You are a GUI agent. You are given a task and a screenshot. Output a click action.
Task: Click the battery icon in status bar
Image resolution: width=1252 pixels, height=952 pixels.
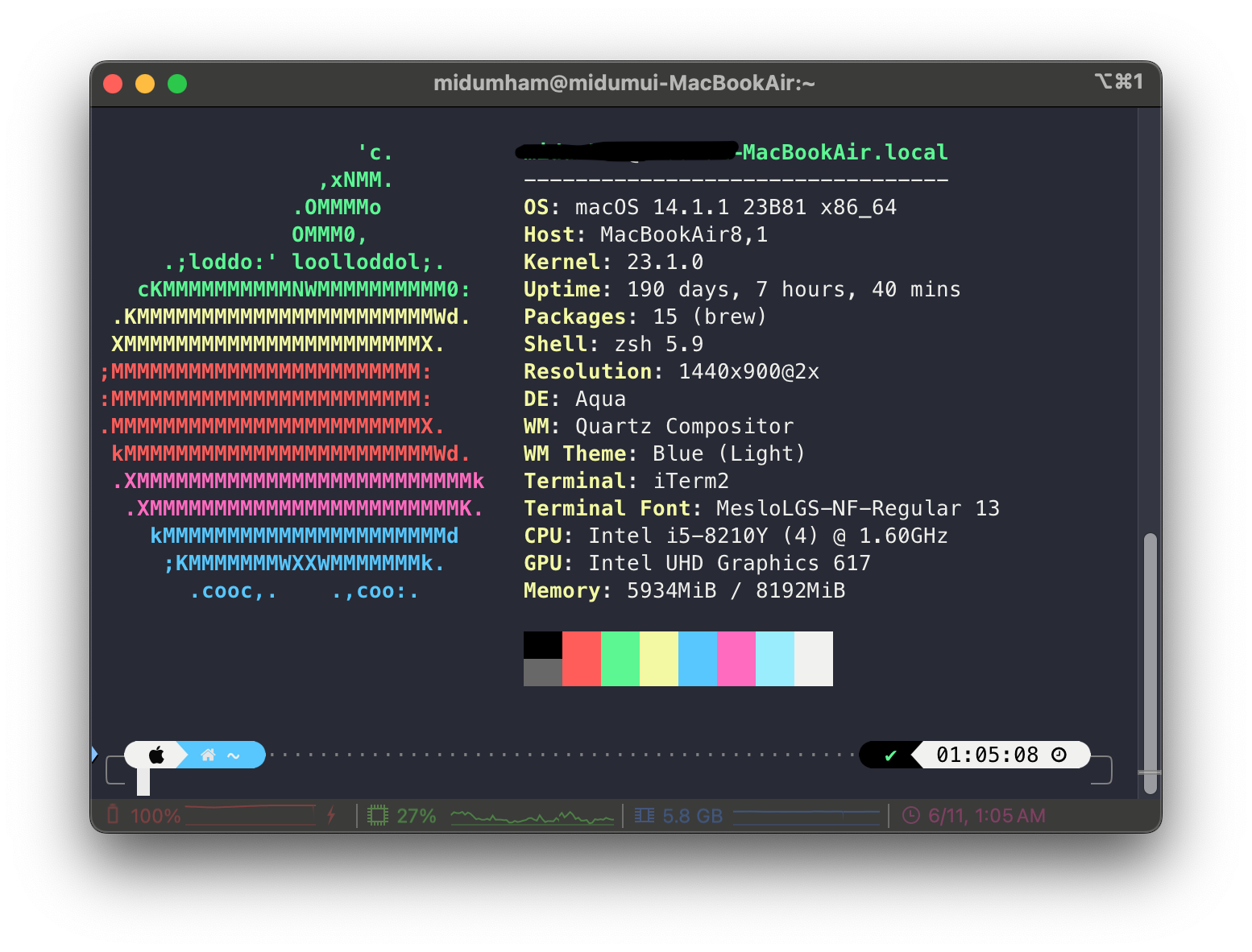(x=114, y=815)
